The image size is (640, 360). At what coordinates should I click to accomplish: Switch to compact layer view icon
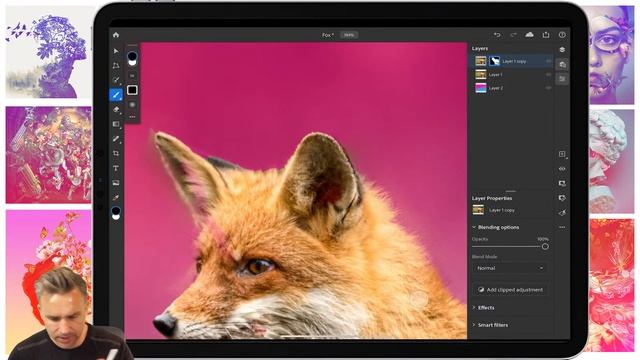point(562,50)
